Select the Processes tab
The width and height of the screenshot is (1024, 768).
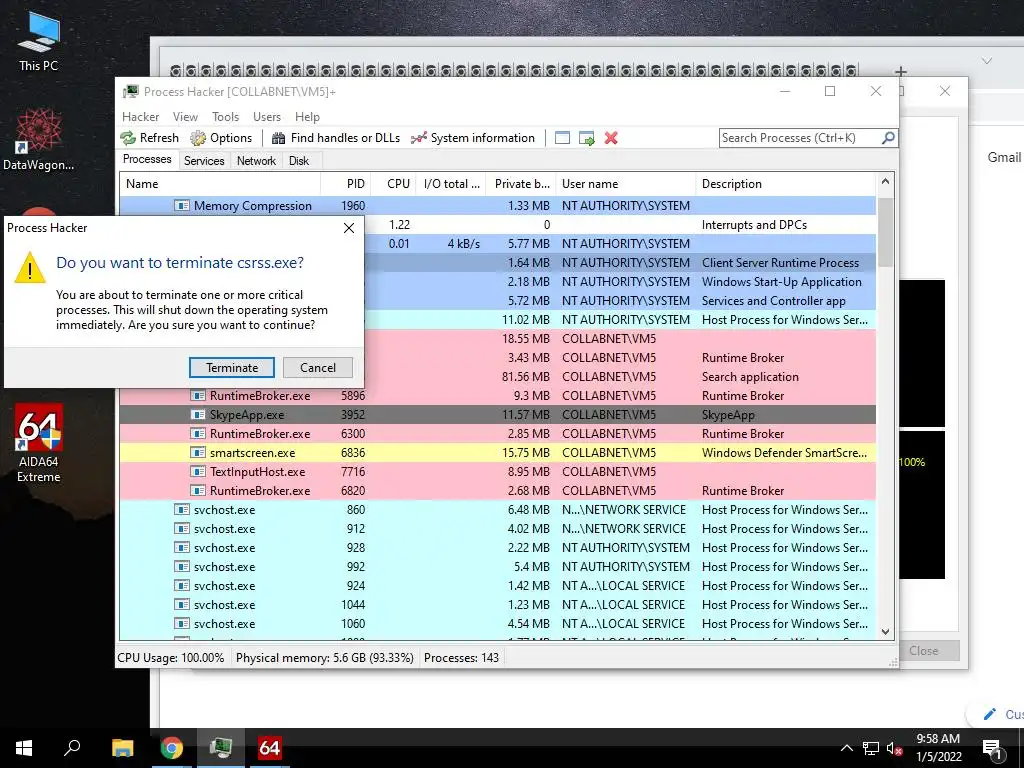[147, 159]
